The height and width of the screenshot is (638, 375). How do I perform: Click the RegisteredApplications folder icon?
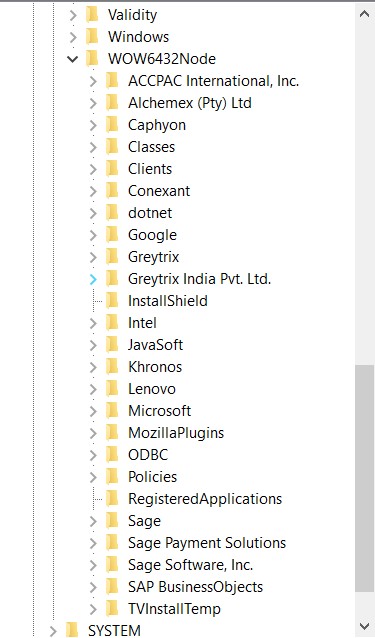[x=112, y=498]
